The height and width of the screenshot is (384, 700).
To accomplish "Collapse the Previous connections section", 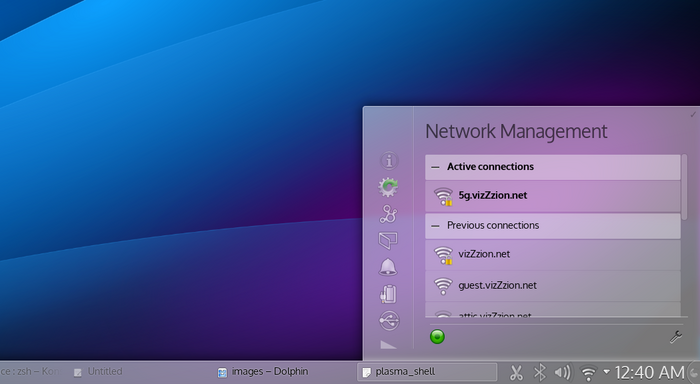I will pos(553,225).
